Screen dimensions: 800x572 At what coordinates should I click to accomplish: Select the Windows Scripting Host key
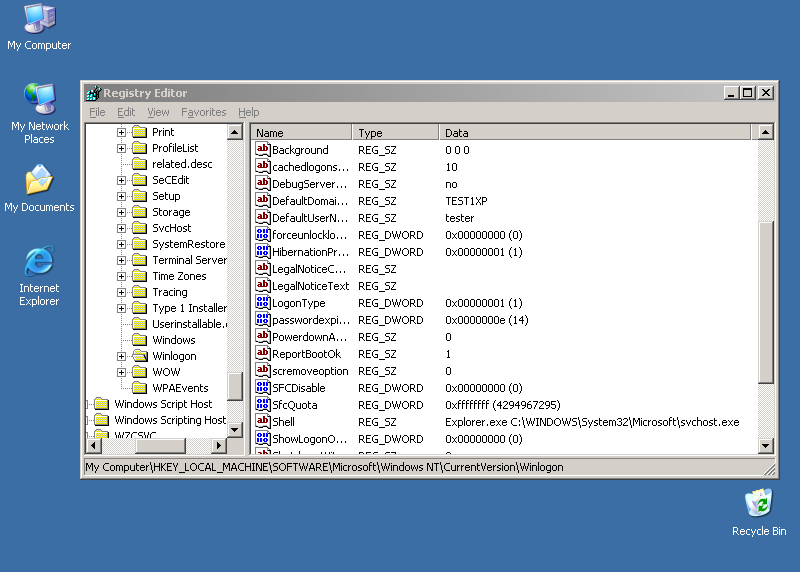click(170, 420)
